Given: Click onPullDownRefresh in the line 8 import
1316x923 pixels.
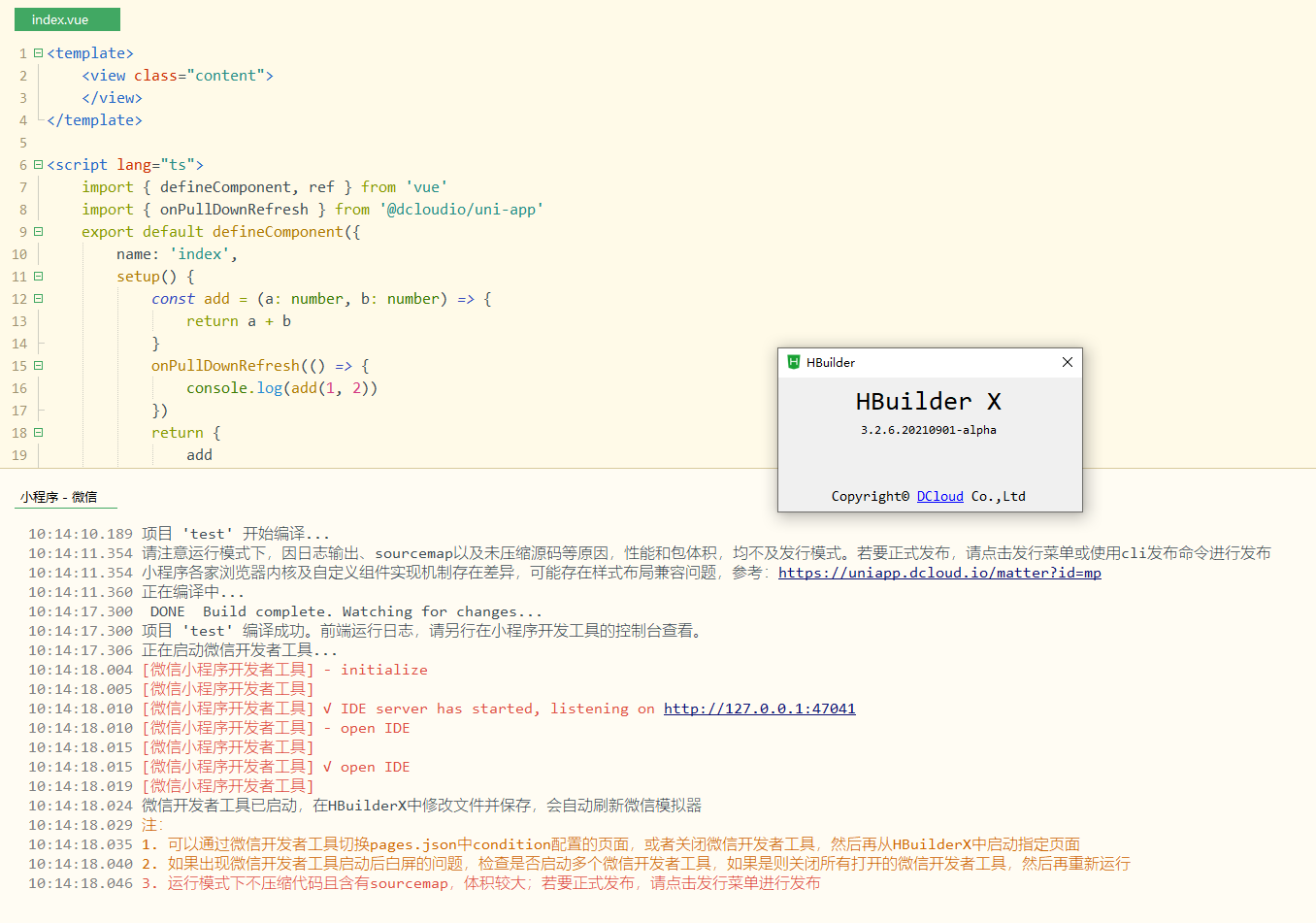Looking at the screenshot, I should pyautogui.click(x=234, y=210).
